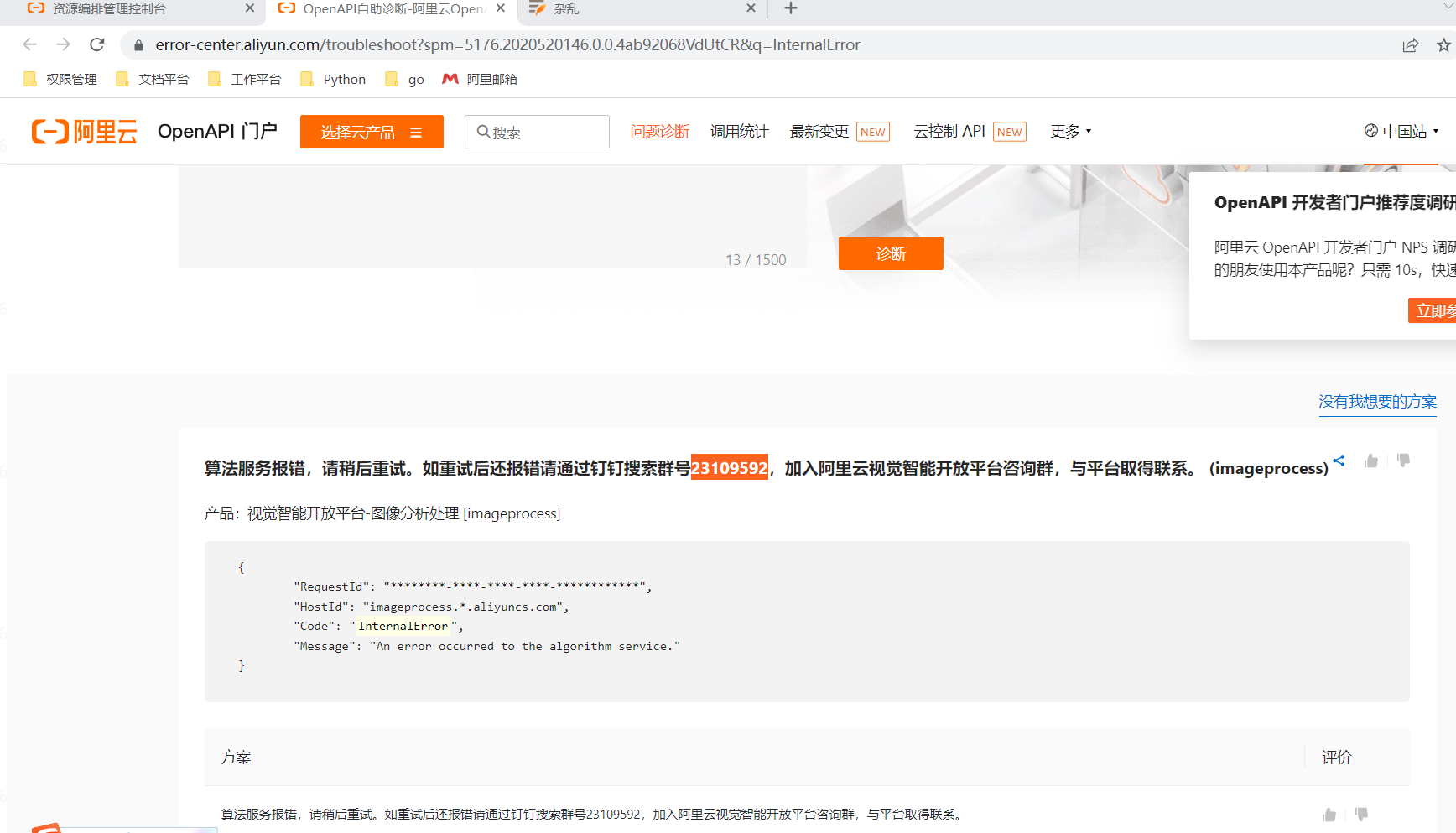Share this page via share icon

(1411, 45)
